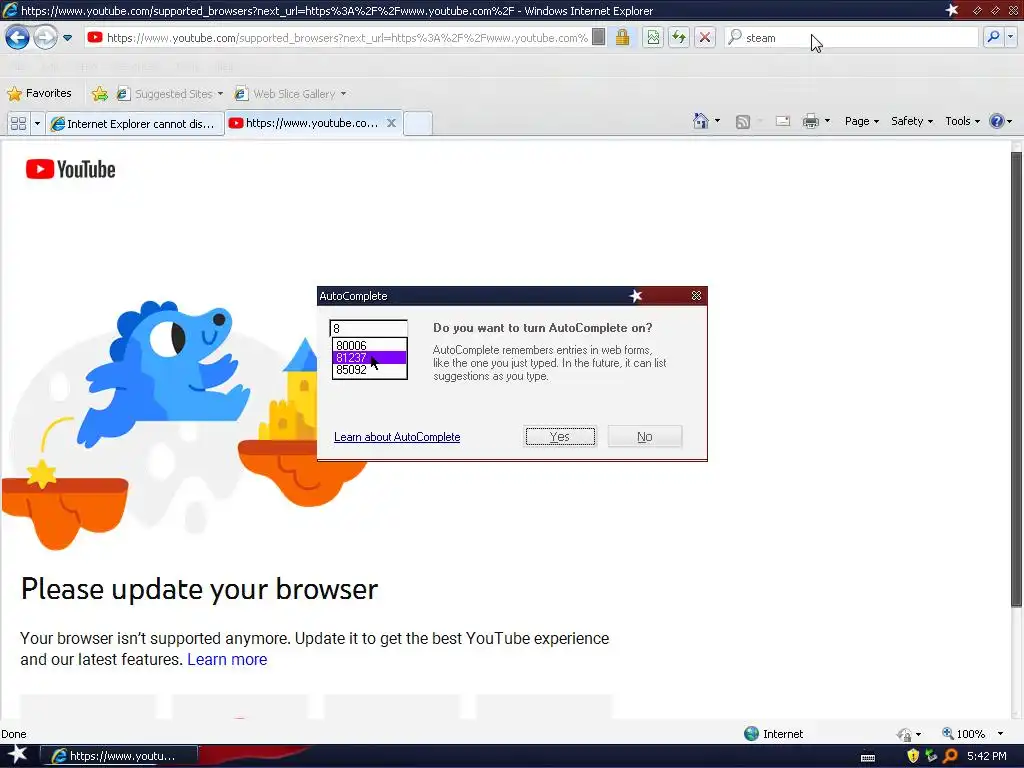Viewport: 1024px width, 768px height.
Task: Open the Safety menu
Action: tap(912, 121)
